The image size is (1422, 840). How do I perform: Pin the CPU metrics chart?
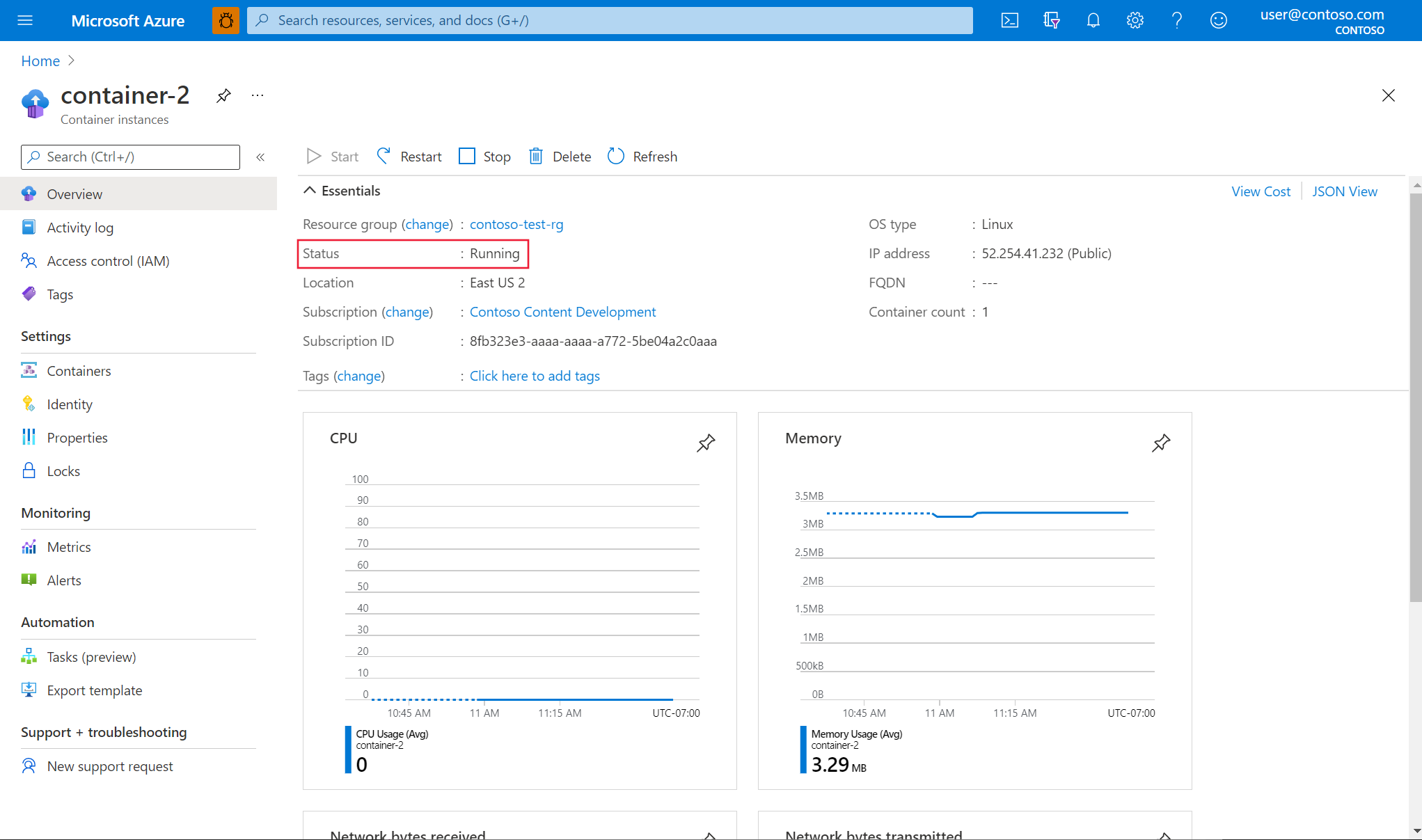pos(706,442)
